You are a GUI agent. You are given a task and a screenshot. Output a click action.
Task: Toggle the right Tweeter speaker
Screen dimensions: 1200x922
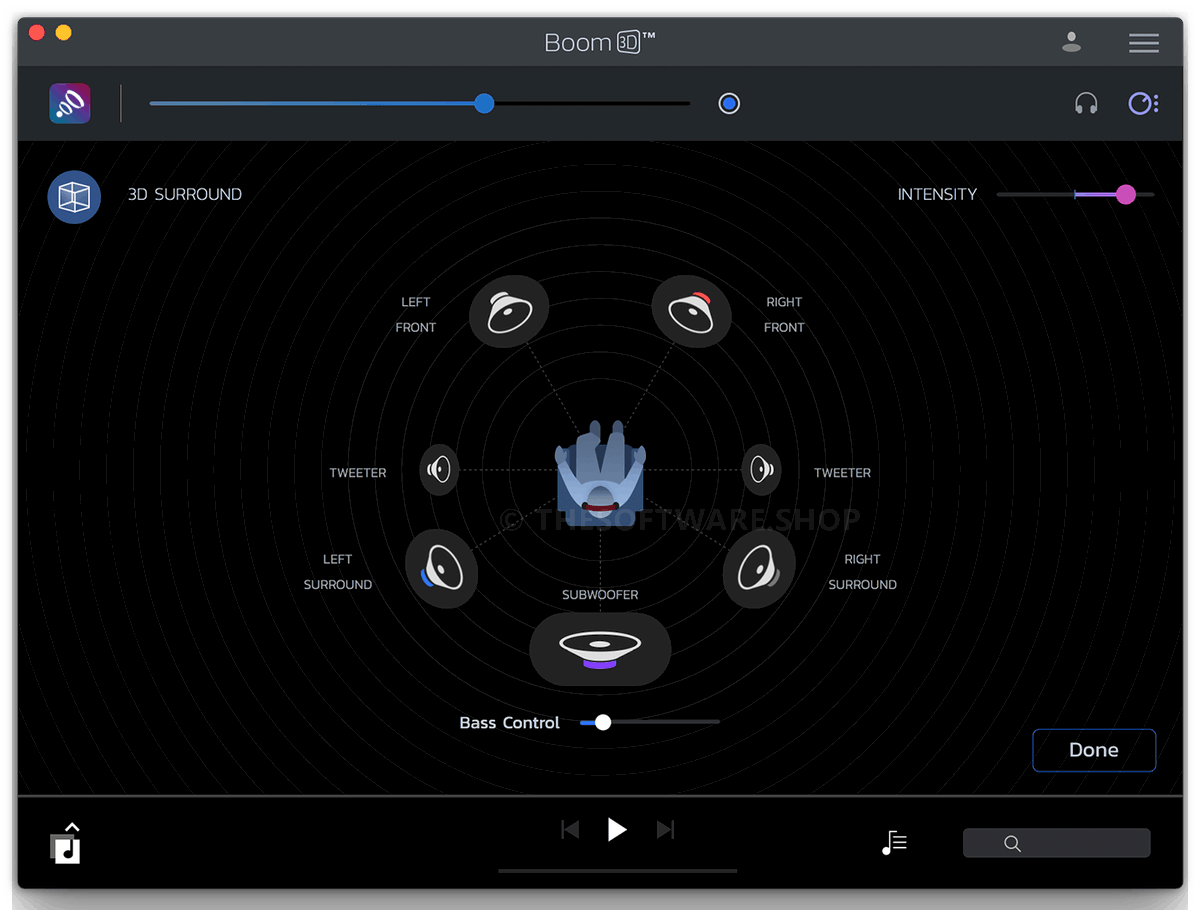coord(761,469)
